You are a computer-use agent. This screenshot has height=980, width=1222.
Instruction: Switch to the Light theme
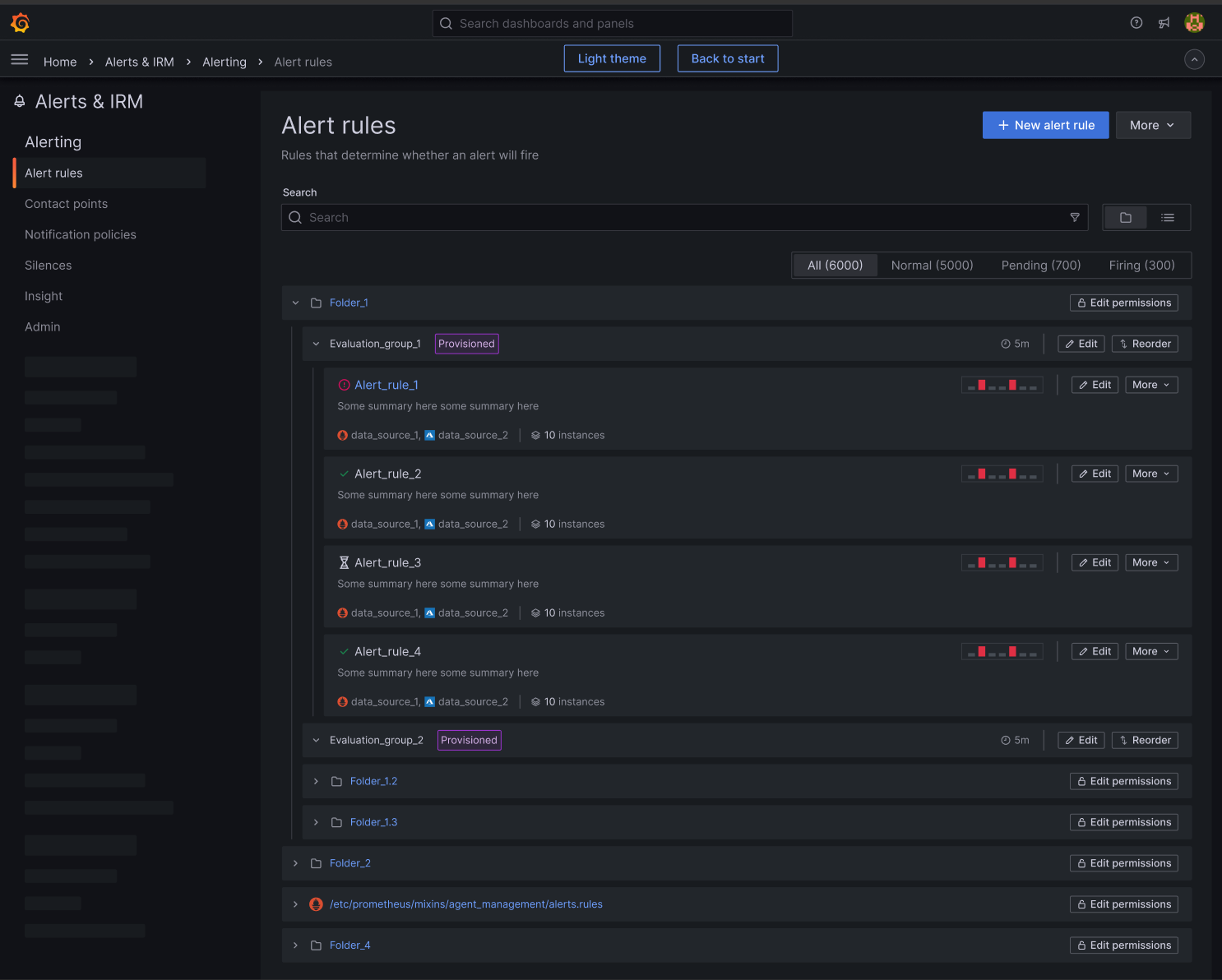coord(612,58)
